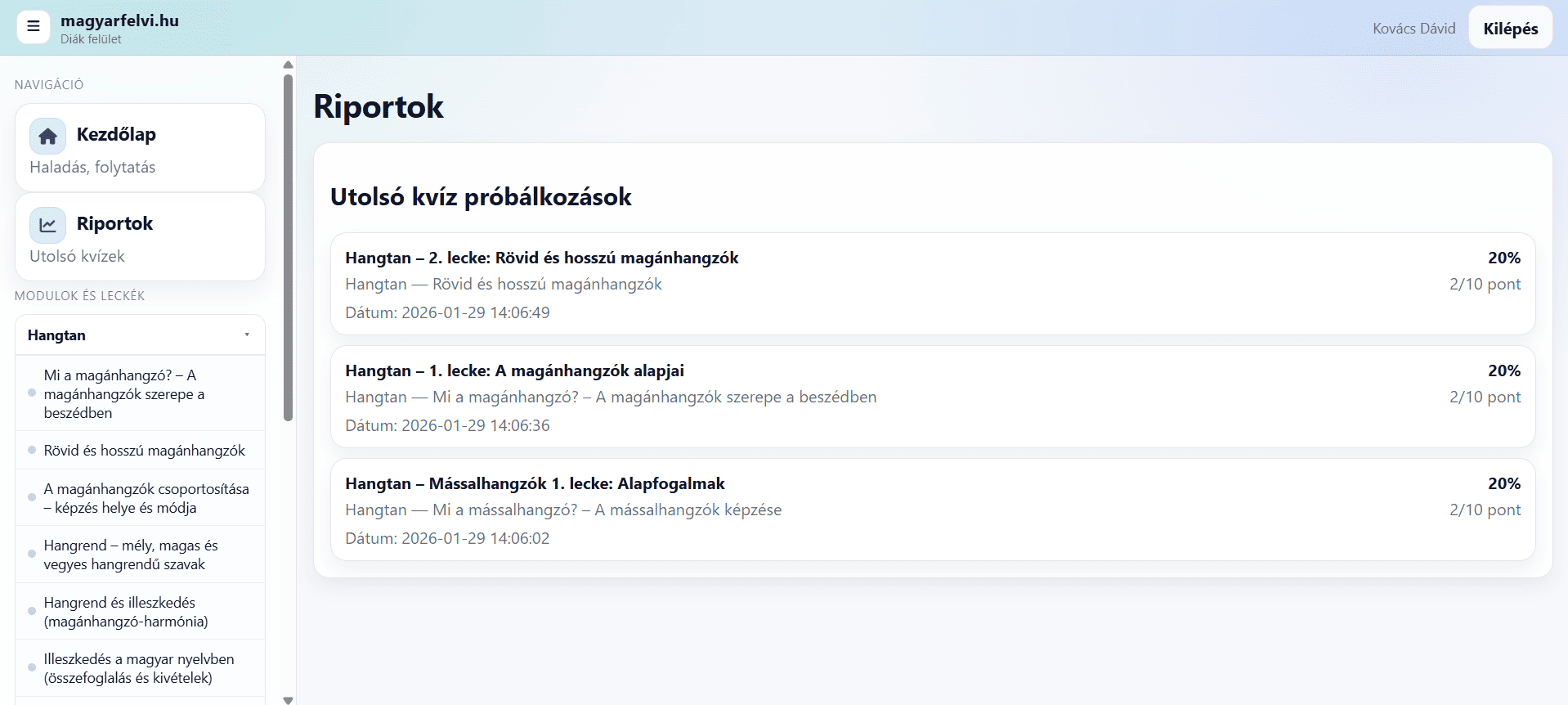This screenshot has width=1568, height=705.
Task: Click the sidebar vertical scrollbar thumb
Action: pos(288,245)
